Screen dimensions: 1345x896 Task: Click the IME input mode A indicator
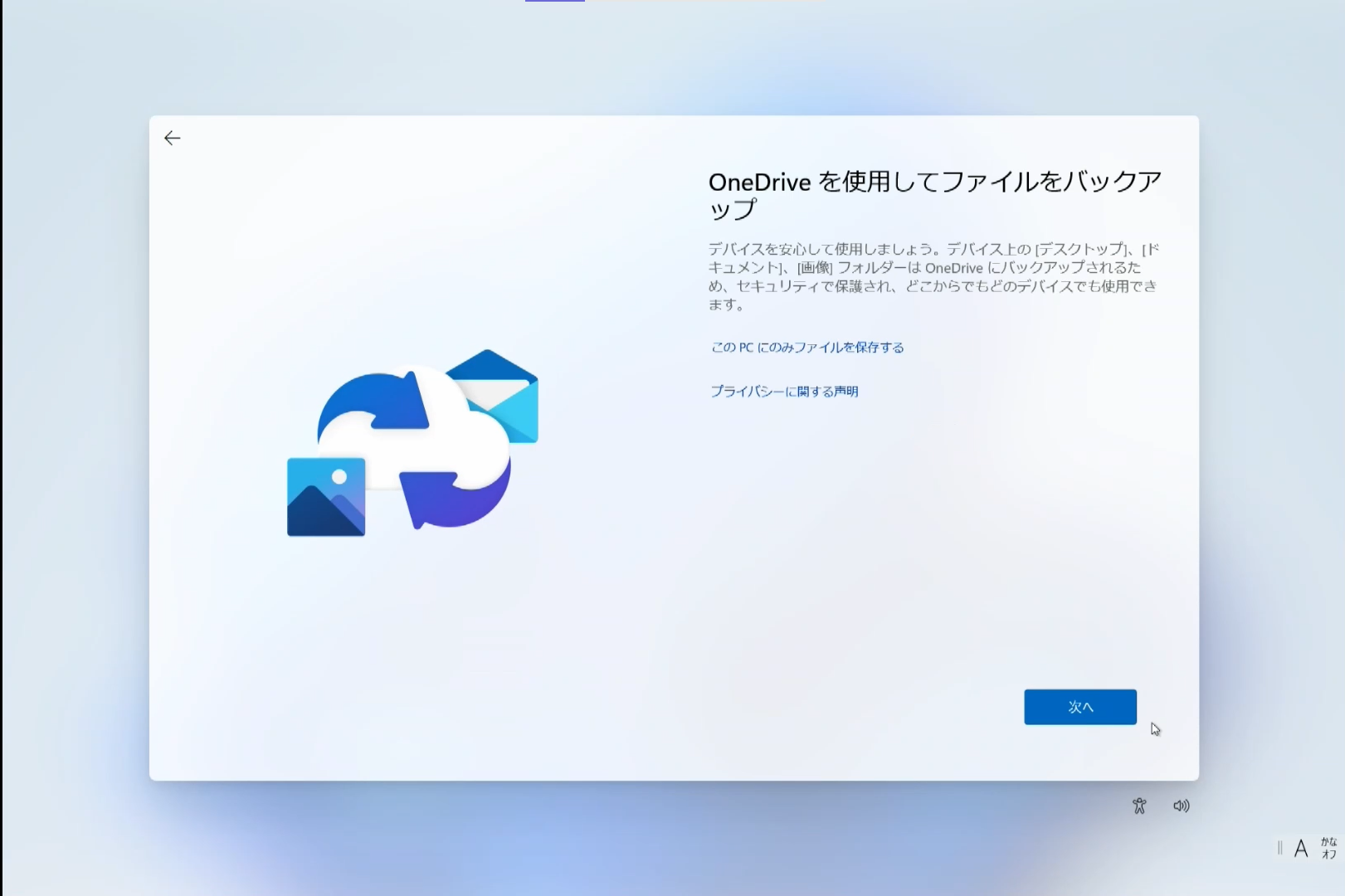pos(1301,848)
